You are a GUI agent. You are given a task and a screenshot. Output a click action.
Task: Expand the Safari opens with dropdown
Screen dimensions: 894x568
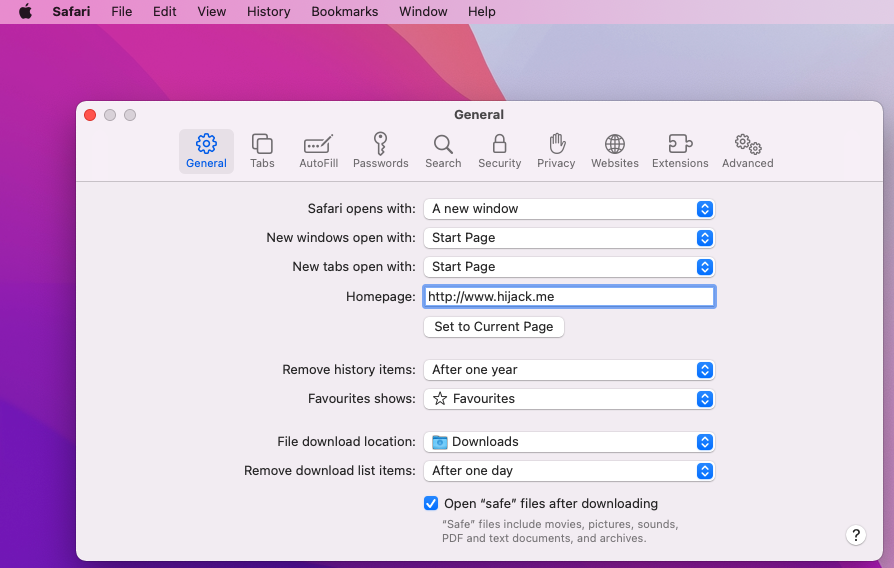569,209
